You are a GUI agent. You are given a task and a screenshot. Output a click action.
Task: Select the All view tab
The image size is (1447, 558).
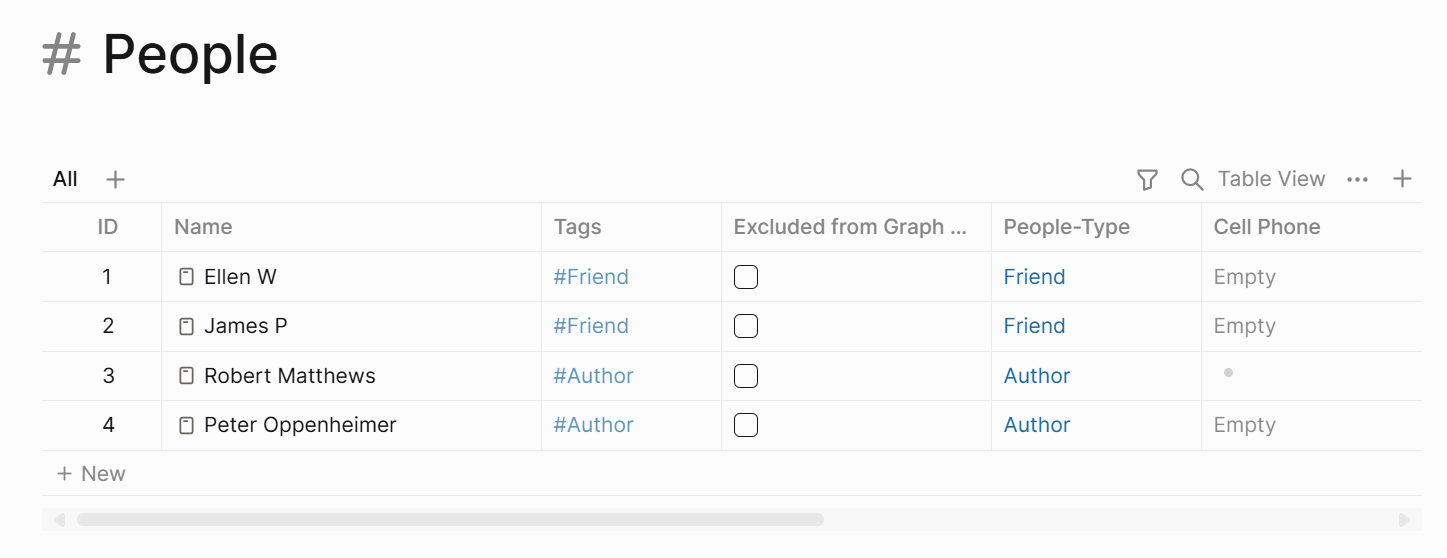tap(65, 179)
